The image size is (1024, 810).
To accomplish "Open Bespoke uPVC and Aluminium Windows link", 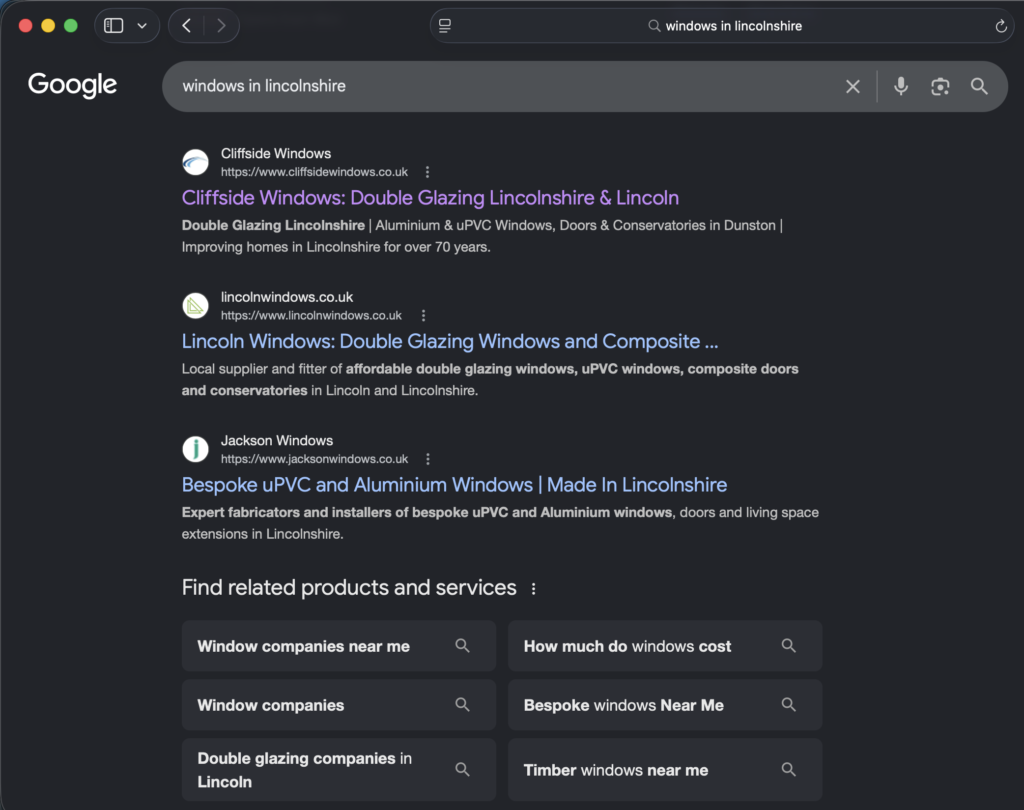I will point(455,485).
